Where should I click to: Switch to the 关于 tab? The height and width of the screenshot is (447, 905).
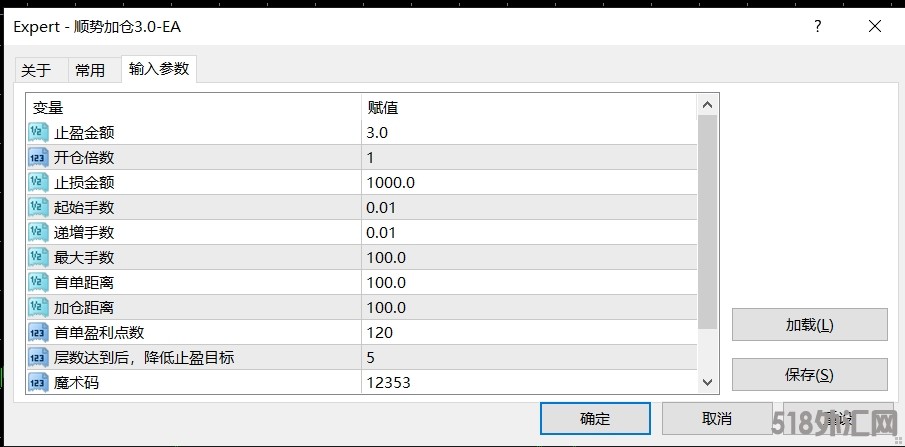click(x=36, y=70)
